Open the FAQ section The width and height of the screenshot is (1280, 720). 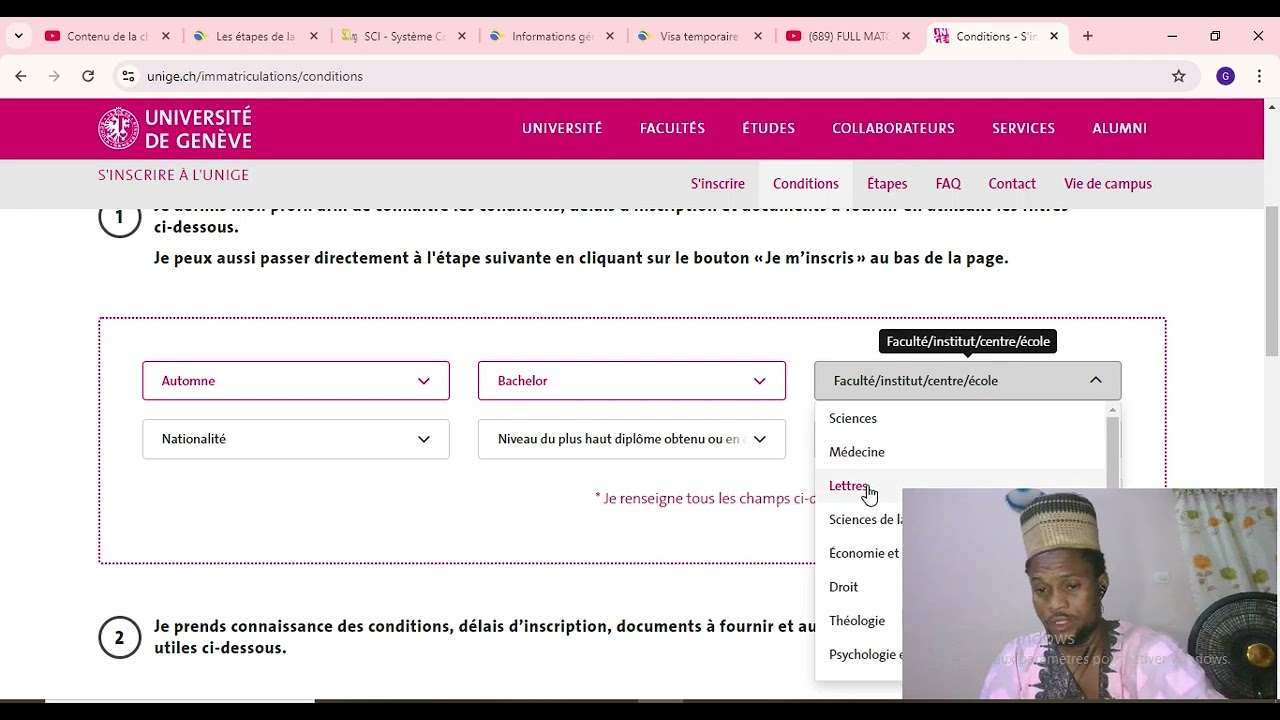(948, 184)
